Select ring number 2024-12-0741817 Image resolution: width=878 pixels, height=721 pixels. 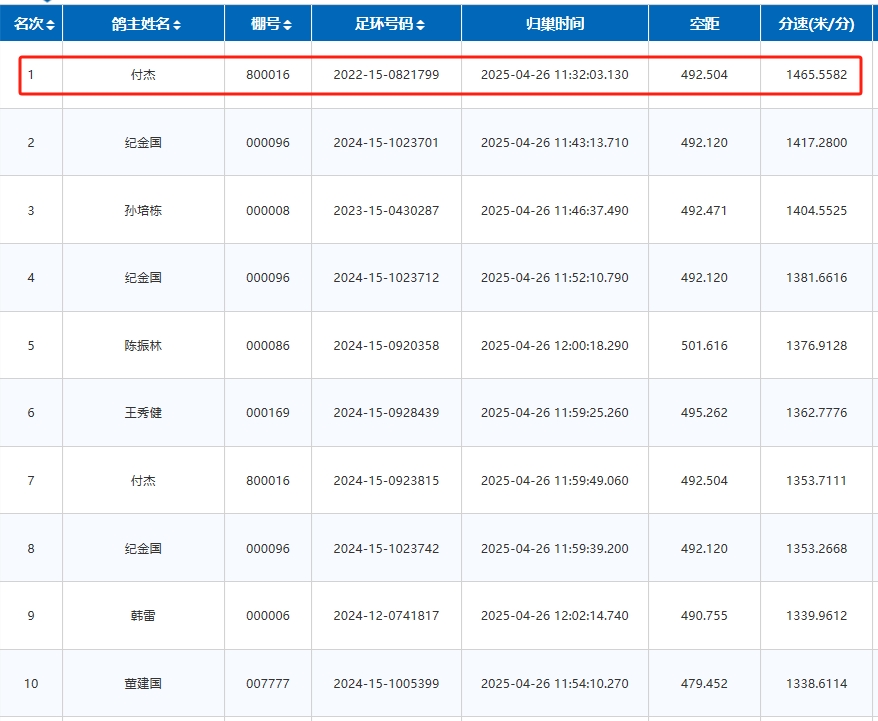(386, 616)
